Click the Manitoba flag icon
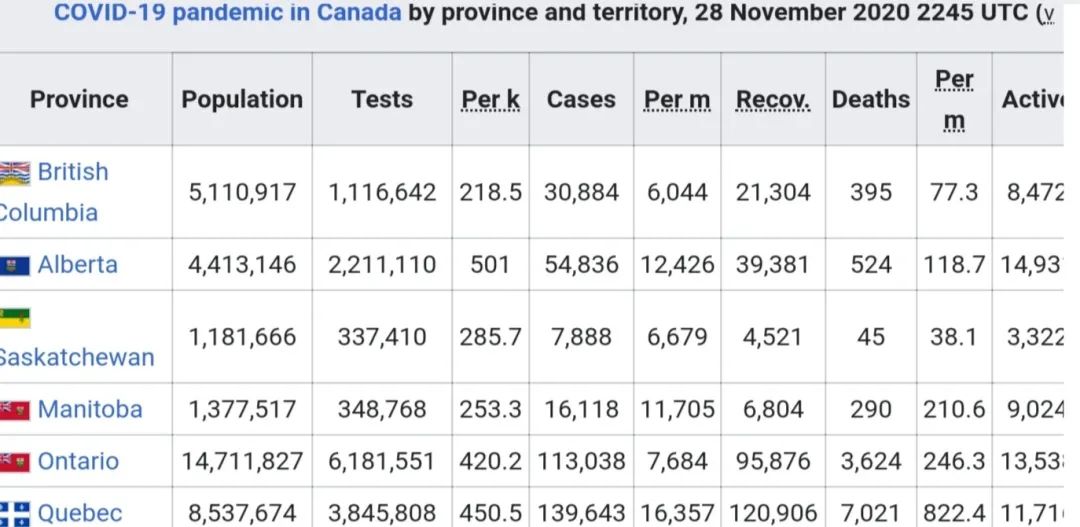 [15, 411]
